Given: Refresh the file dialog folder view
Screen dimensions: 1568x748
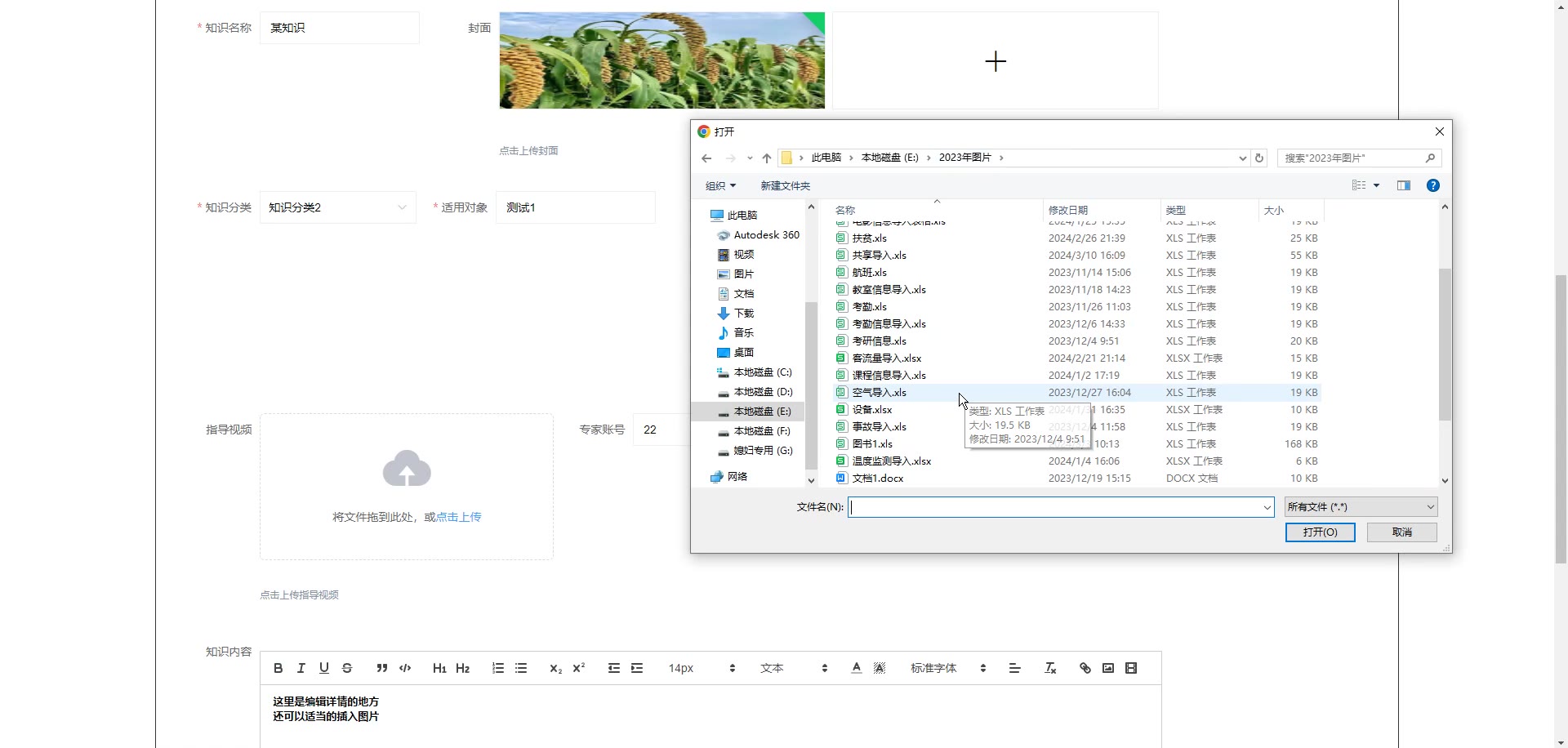Looking at the screenshot, I should click(1259, 158).
